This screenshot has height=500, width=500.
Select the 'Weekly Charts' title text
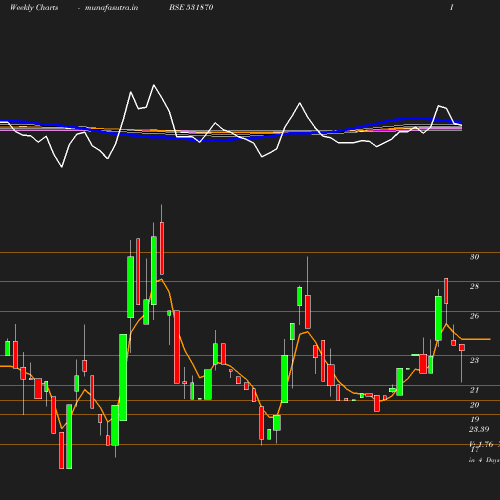click(x=34, y=8)
